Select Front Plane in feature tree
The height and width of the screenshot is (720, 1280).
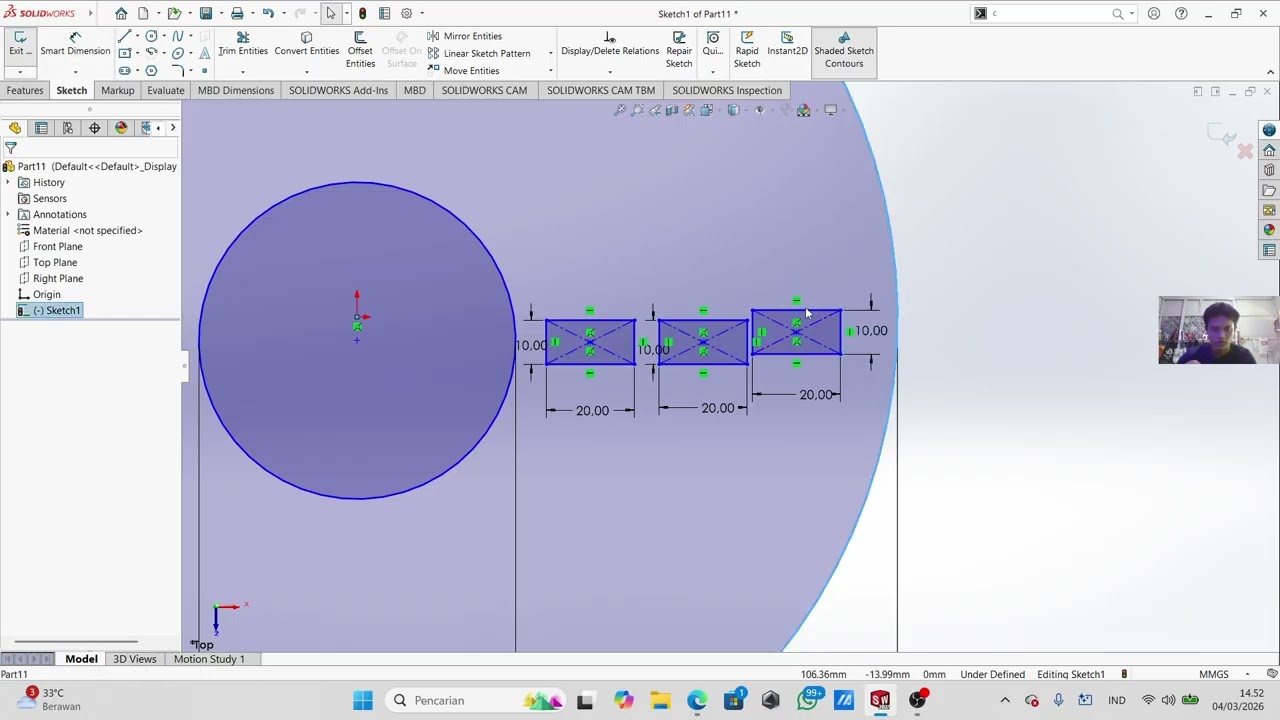[57, 246]
